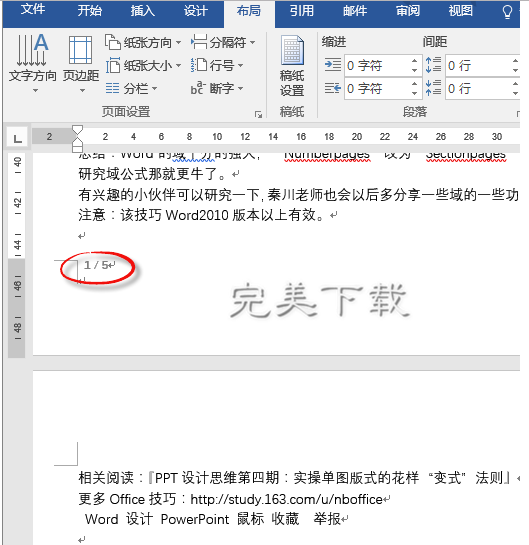The width and height of the screenshot is (529, 545).
Task: Click the text 注意：该技巧 Word2010 版本以上有效
Action: click(x=201, y=215)
